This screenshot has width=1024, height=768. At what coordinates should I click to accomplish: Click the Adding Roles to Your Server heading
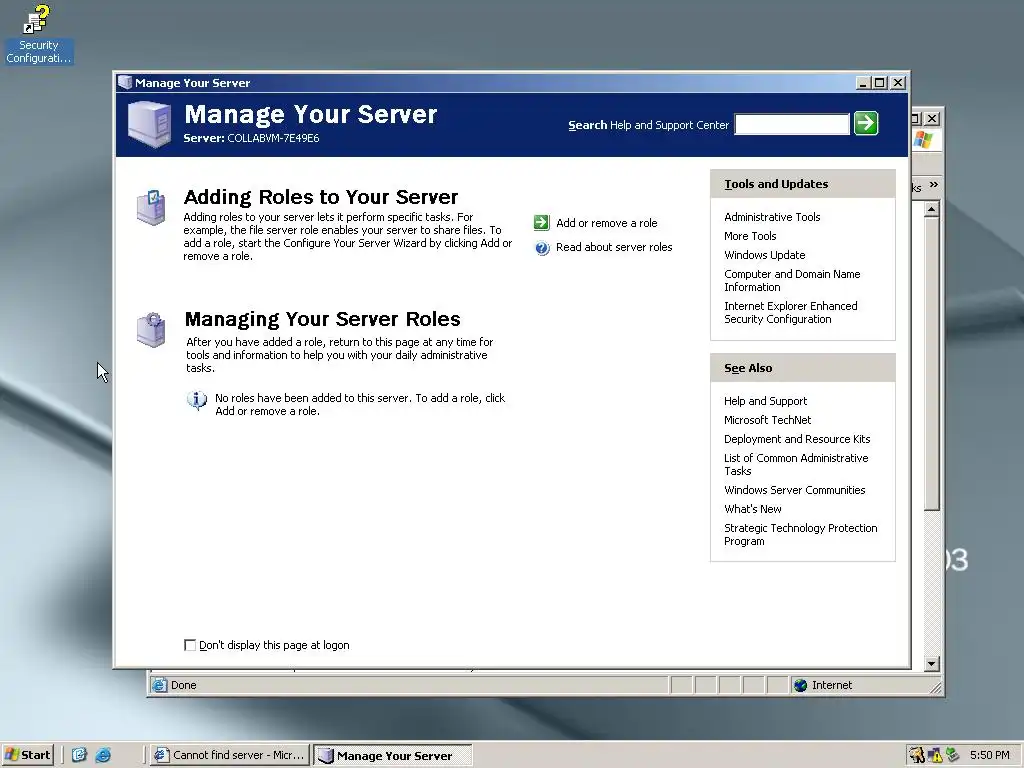tap(321, 197)
